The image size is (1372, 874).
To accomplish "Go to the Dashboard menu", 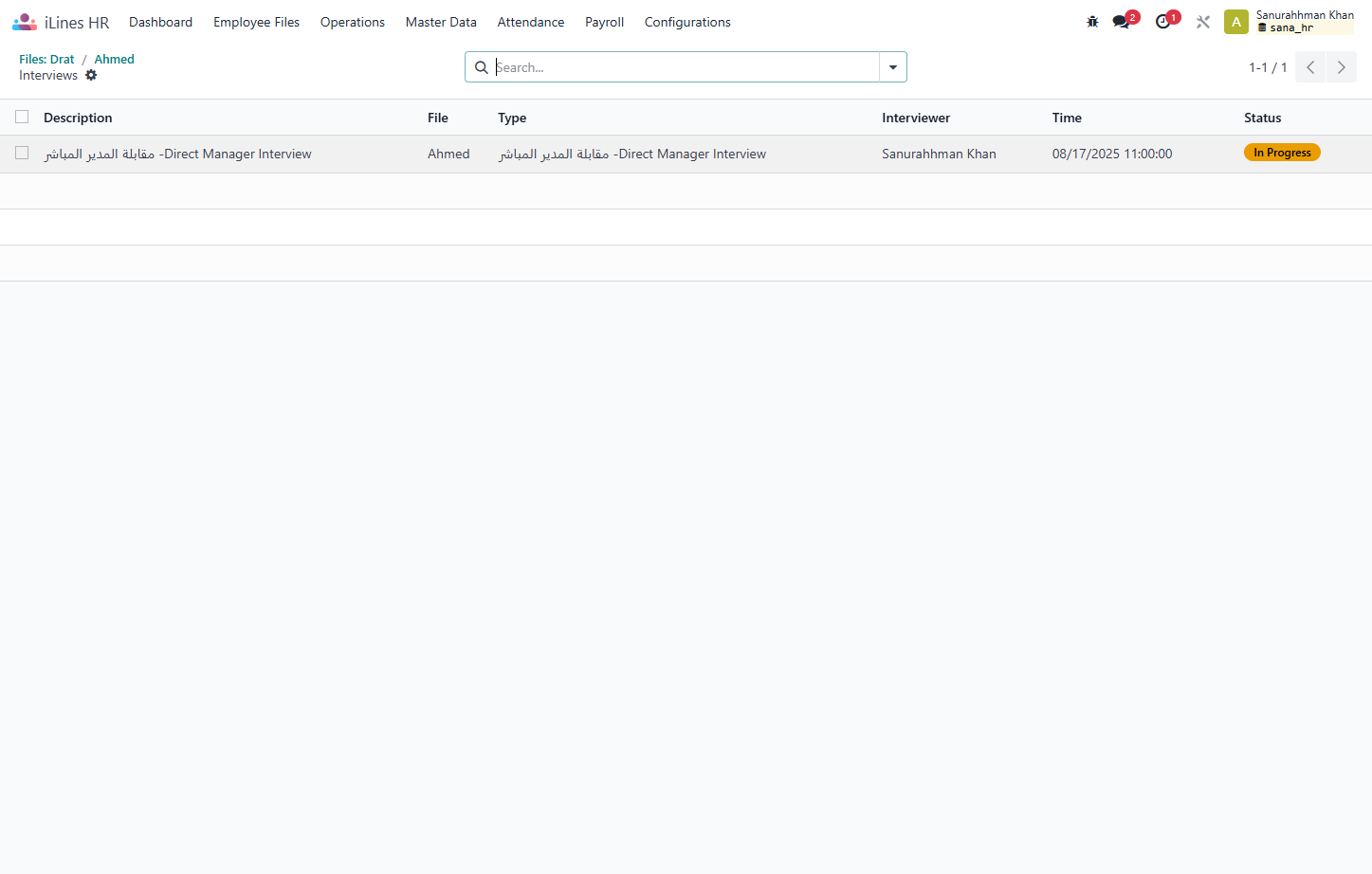I will (x=160, y=22).
